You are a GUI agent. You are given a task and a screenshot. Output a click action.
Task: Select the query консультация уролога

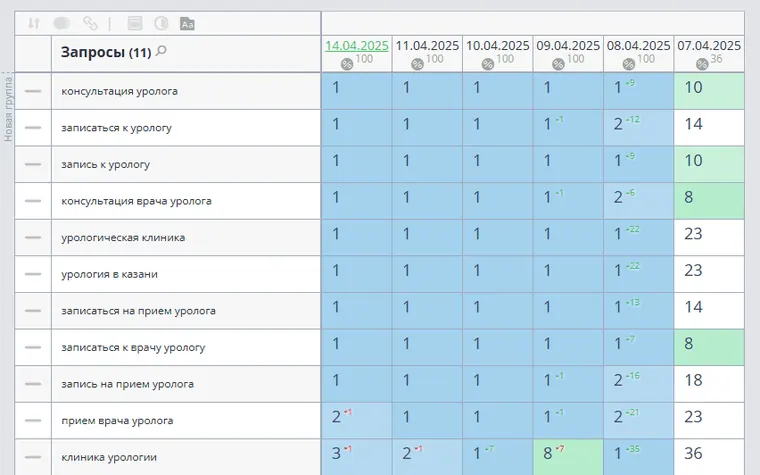[119, 91]
